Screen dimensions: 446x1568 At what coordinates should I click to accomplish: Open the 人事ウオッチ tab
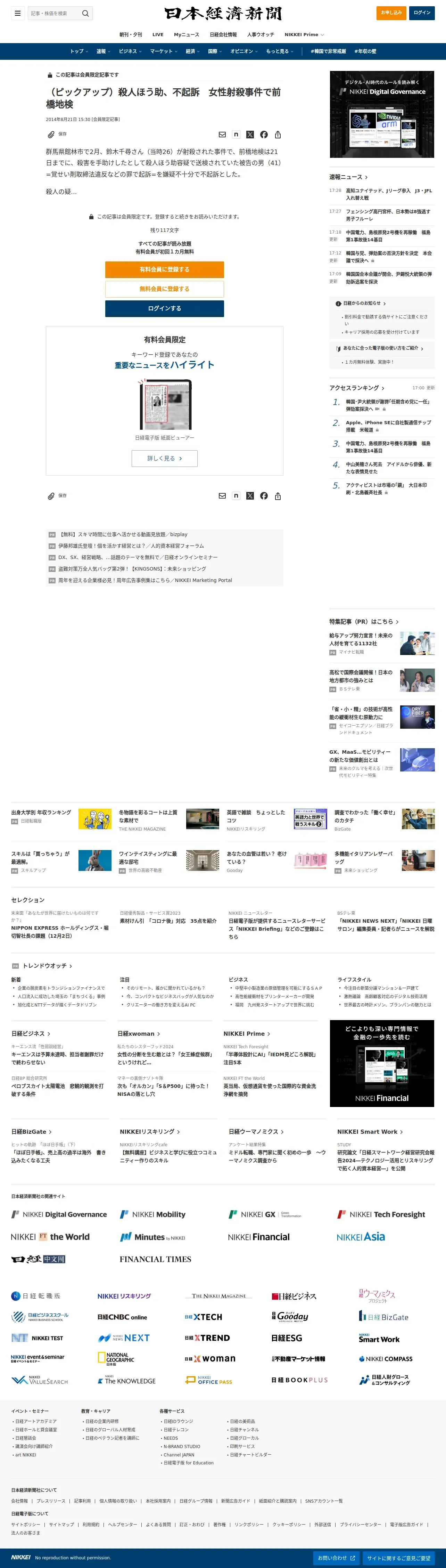click(261, 35)
